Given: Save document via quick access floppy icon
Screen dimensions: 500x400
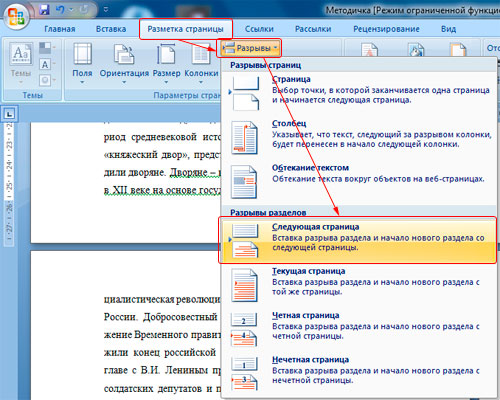Looking at the screenshot, I should (44, 10).
